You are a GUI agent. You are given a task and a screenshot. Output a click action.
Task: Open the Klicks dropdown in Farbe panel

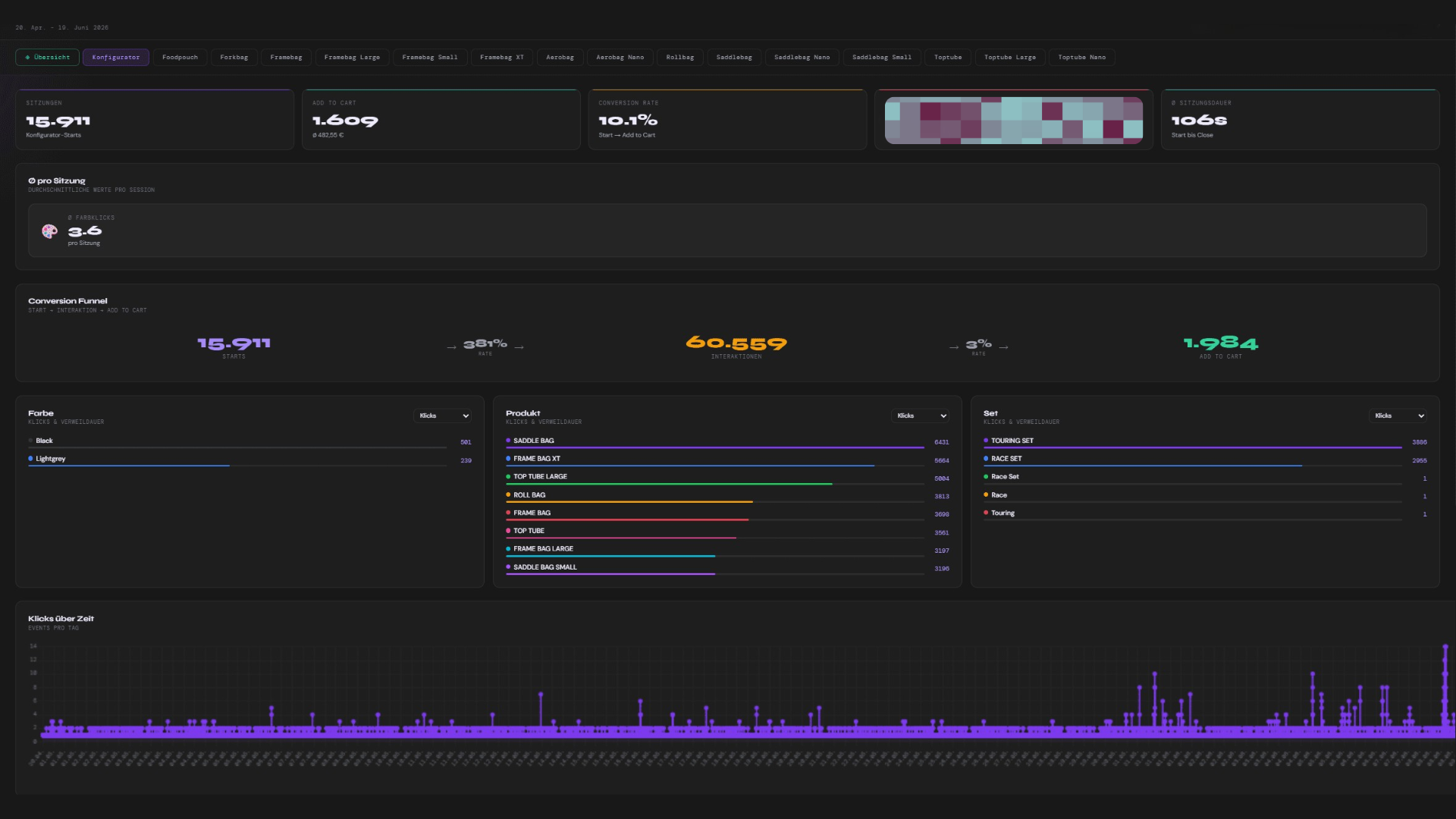[x=443, y=416]
